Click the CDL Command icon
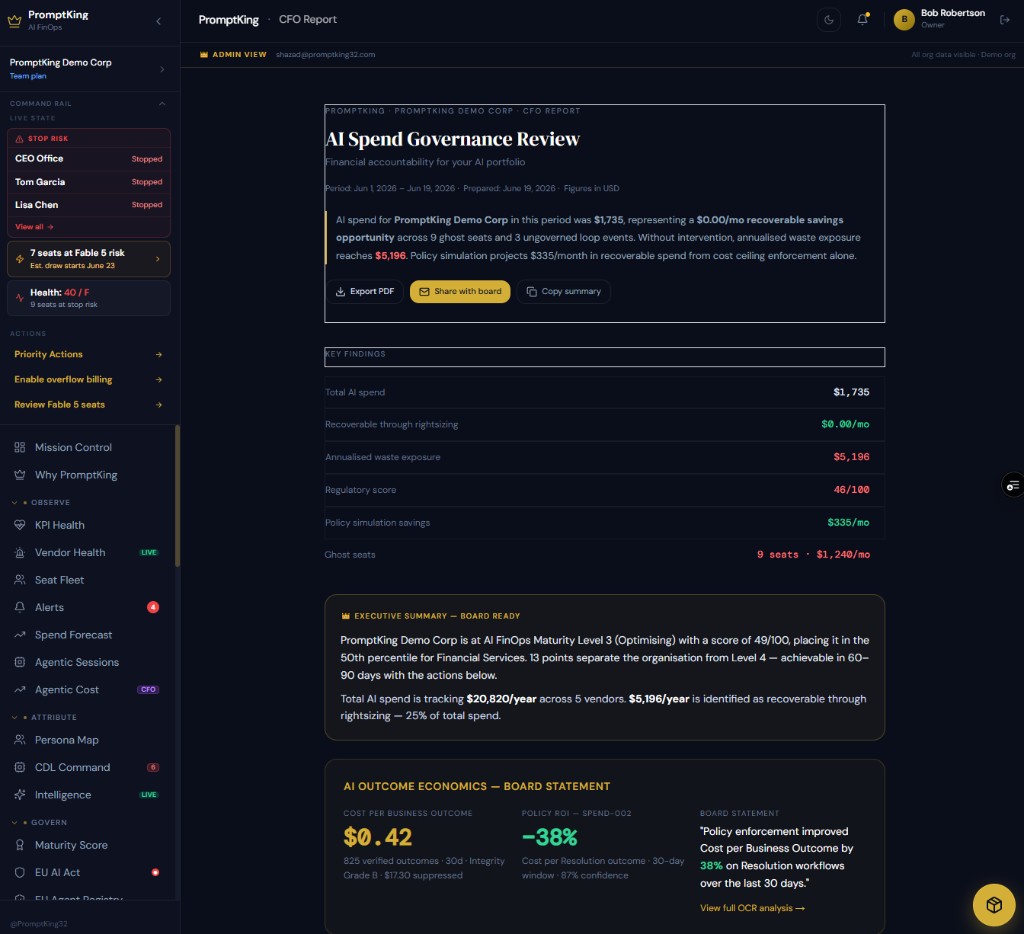Viewport: 1024px width, 934px height. pyautogui.click(x=20, y=767)
